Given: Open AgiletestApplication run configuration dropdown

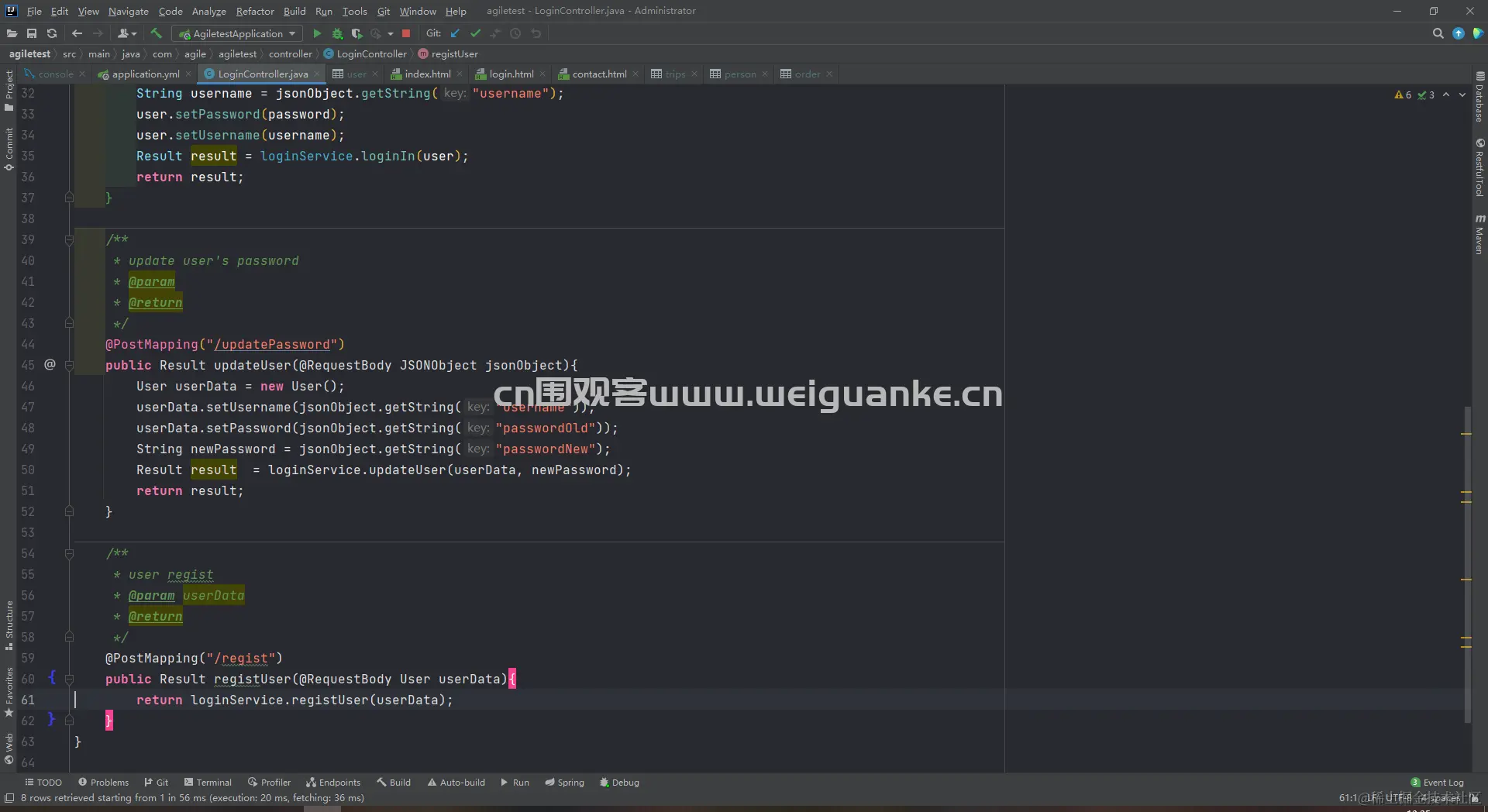Looking at the screenshot, I should (238, 33).
